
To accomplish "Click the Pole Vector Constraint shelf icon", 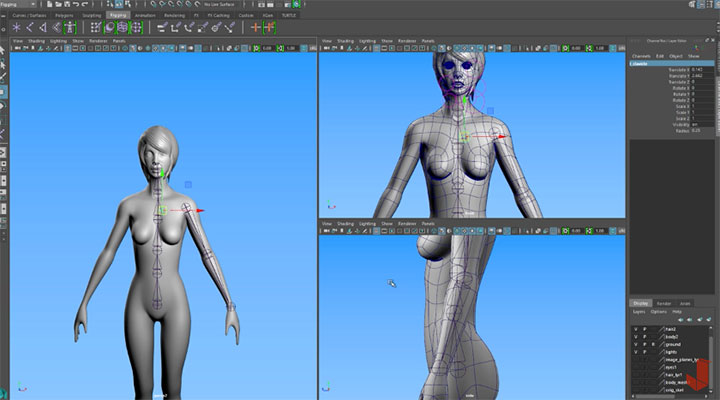I will click(230, 28).
